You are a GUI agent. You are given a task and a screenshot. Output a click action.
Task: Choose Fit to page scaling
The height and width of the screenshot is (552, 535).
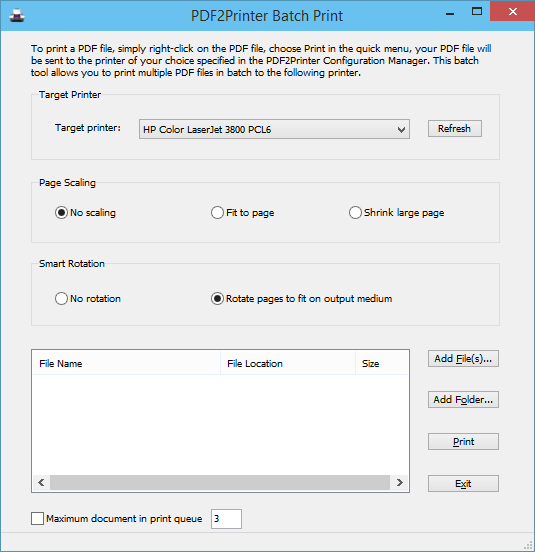tap(243, 213)
